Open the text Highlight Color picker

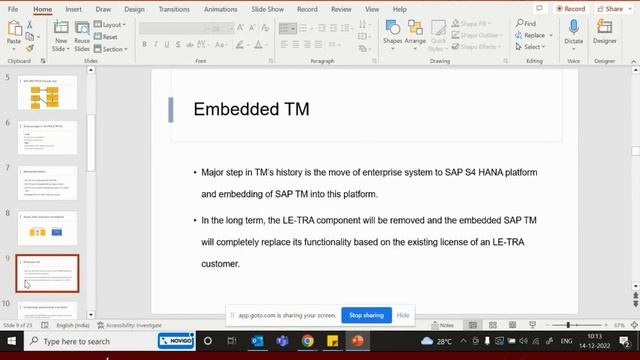(240, 44)
